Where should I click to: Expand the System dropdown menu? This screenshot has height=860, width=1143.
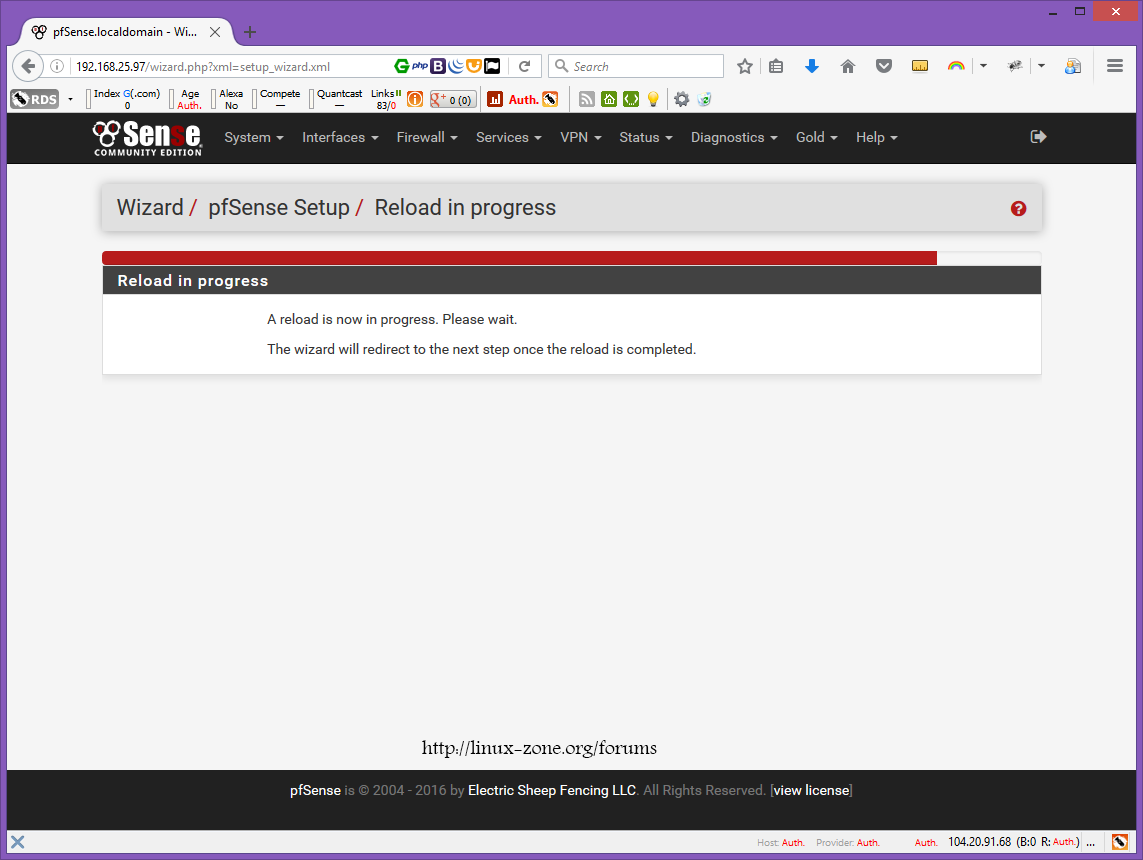pos(254,138)
